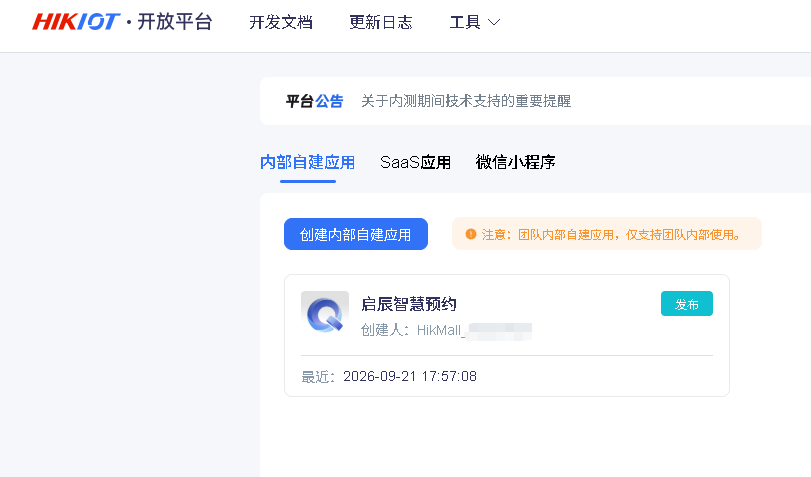The width and height of the screenshot is (811, 477).
Task: Click the 启辰智慧预约 app icon thumbnail
Action: click(x=325, y=313)
